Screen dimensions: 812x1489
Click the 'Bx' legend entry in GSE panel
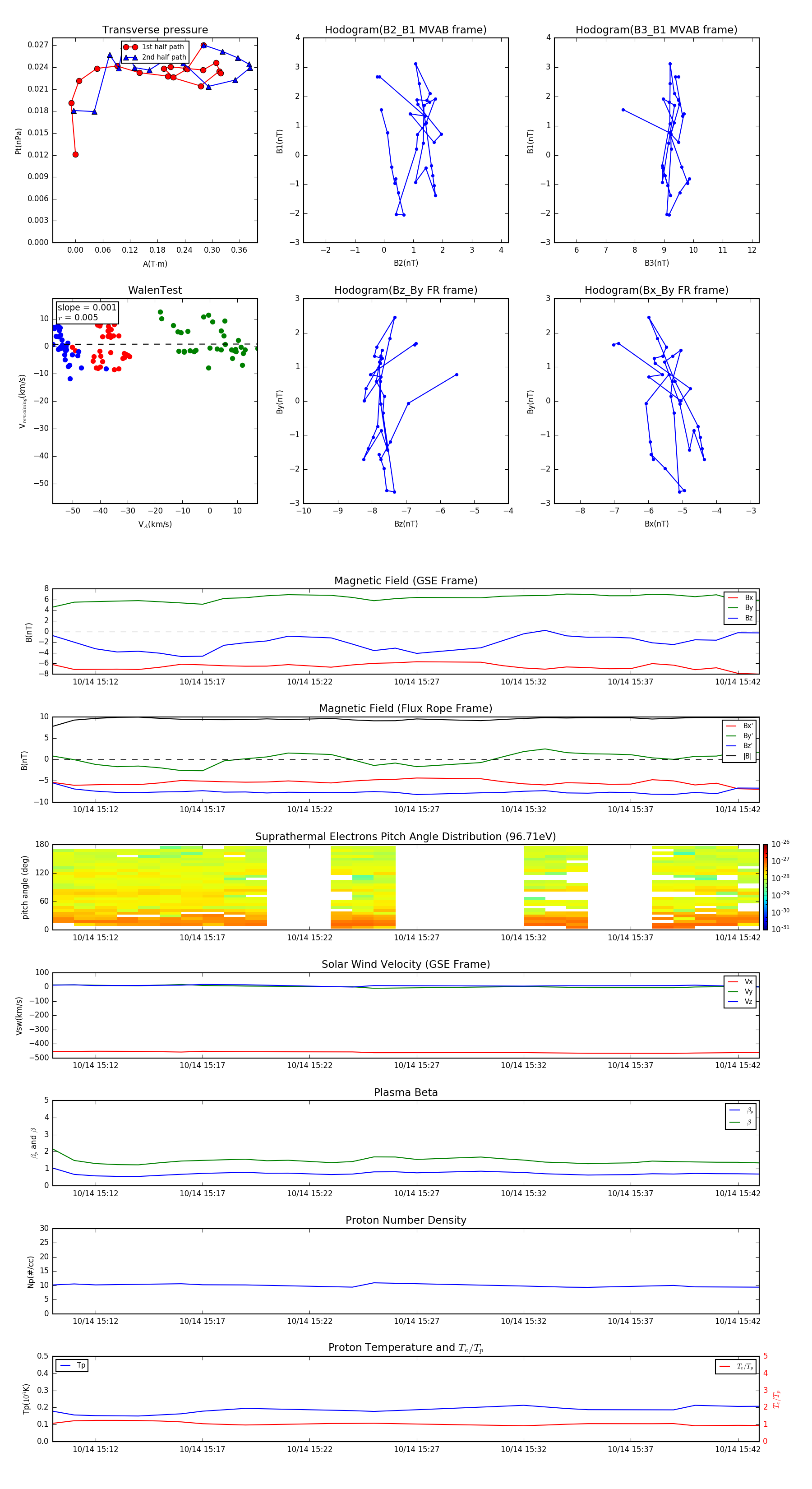tap(740, 598)
